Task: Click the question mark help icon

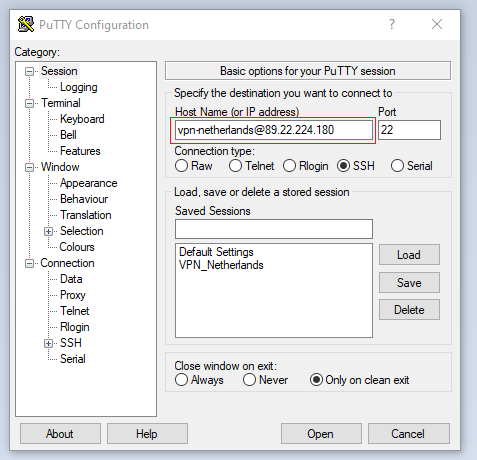Action: coord(392,24)
